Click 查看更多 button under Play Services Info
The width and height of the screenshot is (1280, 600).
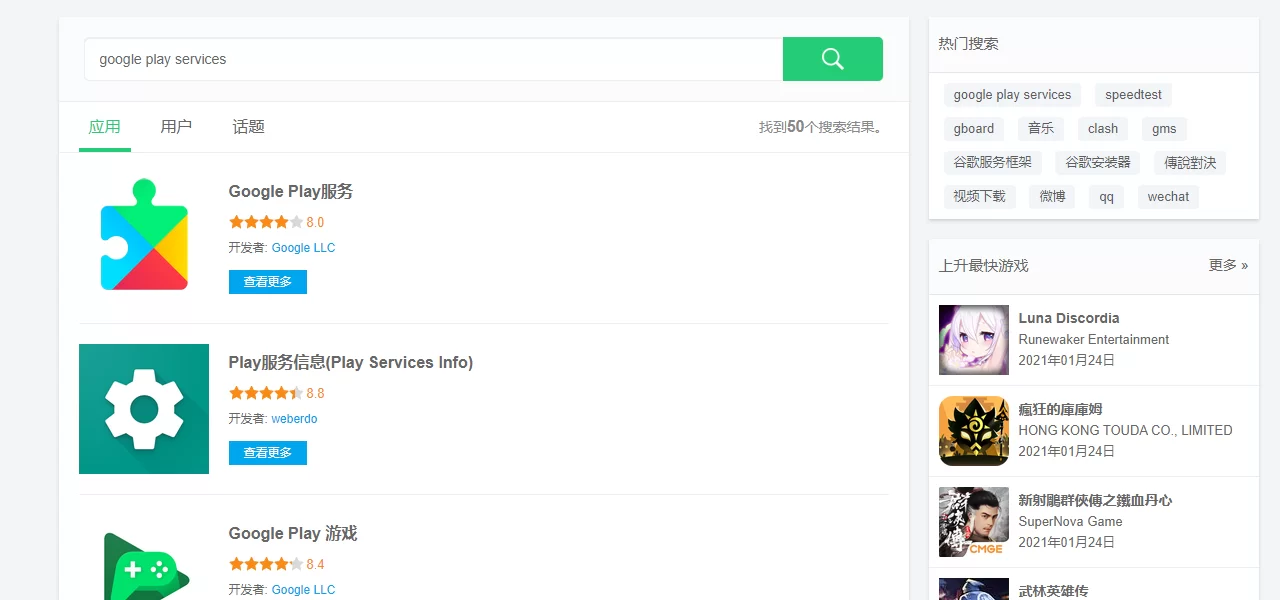pyautogui.click(x=268, y=453)
